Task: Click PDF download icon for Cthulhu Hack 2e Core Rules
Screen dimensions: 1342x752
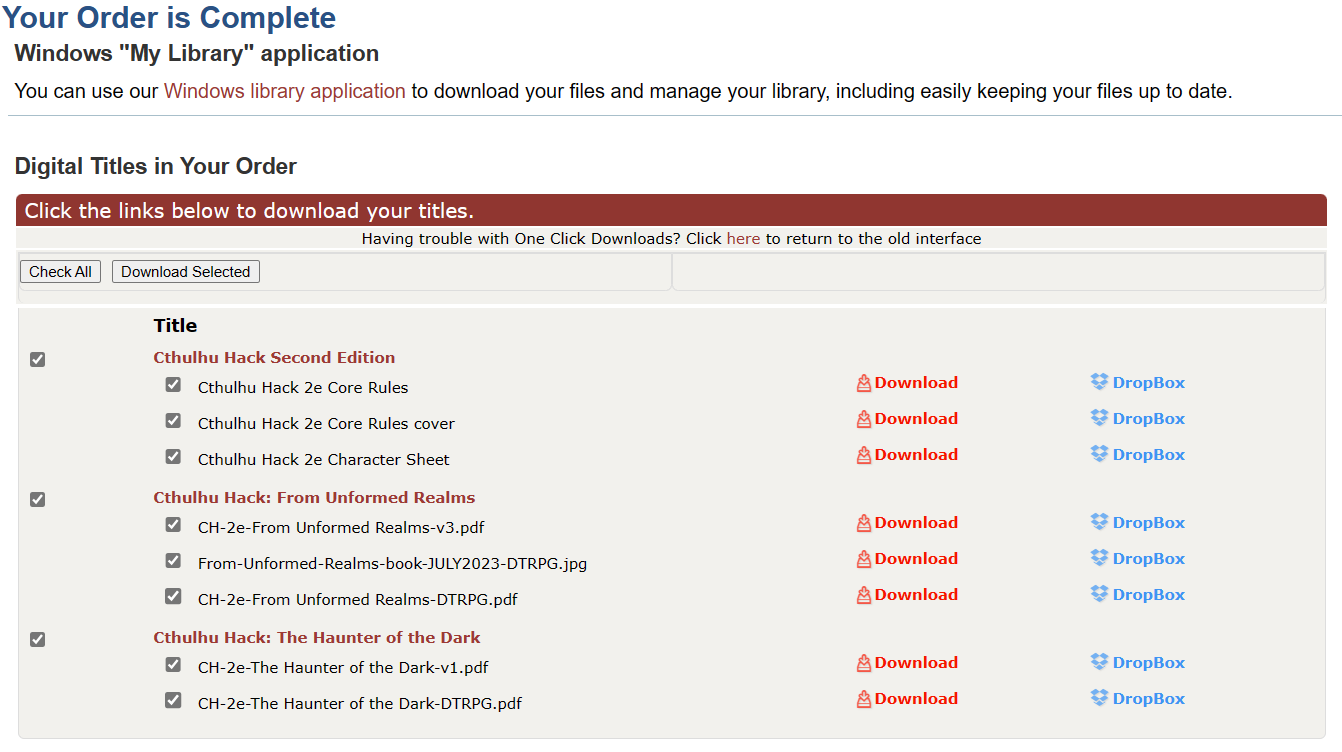Action: (864, 383)
